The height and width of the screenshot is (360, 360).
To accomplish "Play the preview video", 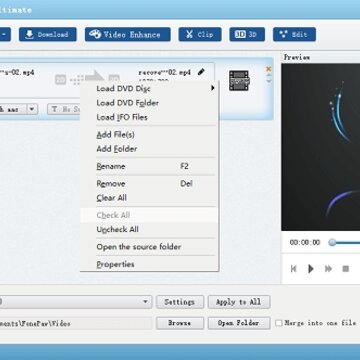I will (311, 268).
